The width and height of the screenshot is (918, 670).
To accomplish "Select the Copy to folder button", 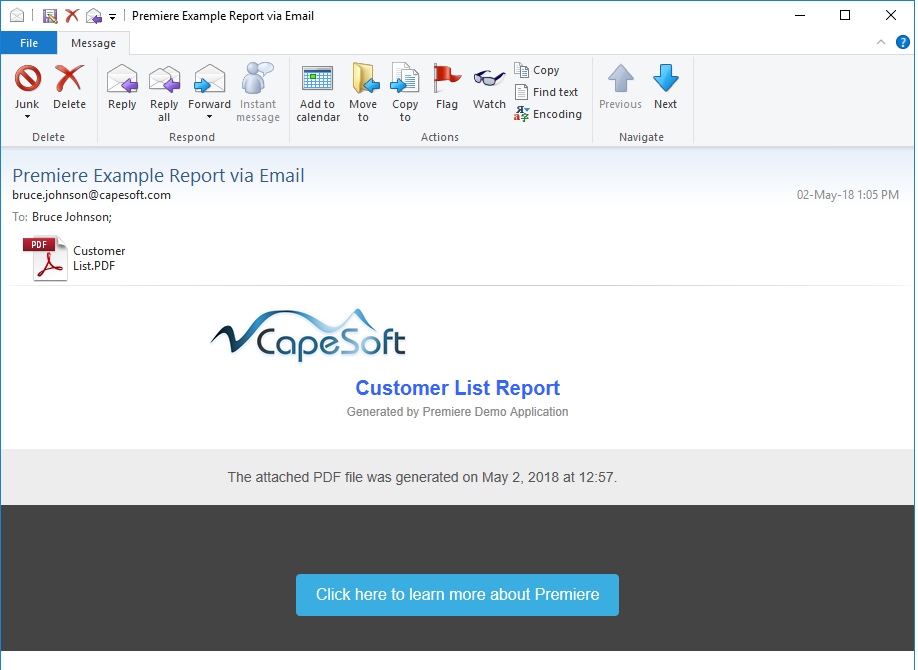I will pos(405,93).
